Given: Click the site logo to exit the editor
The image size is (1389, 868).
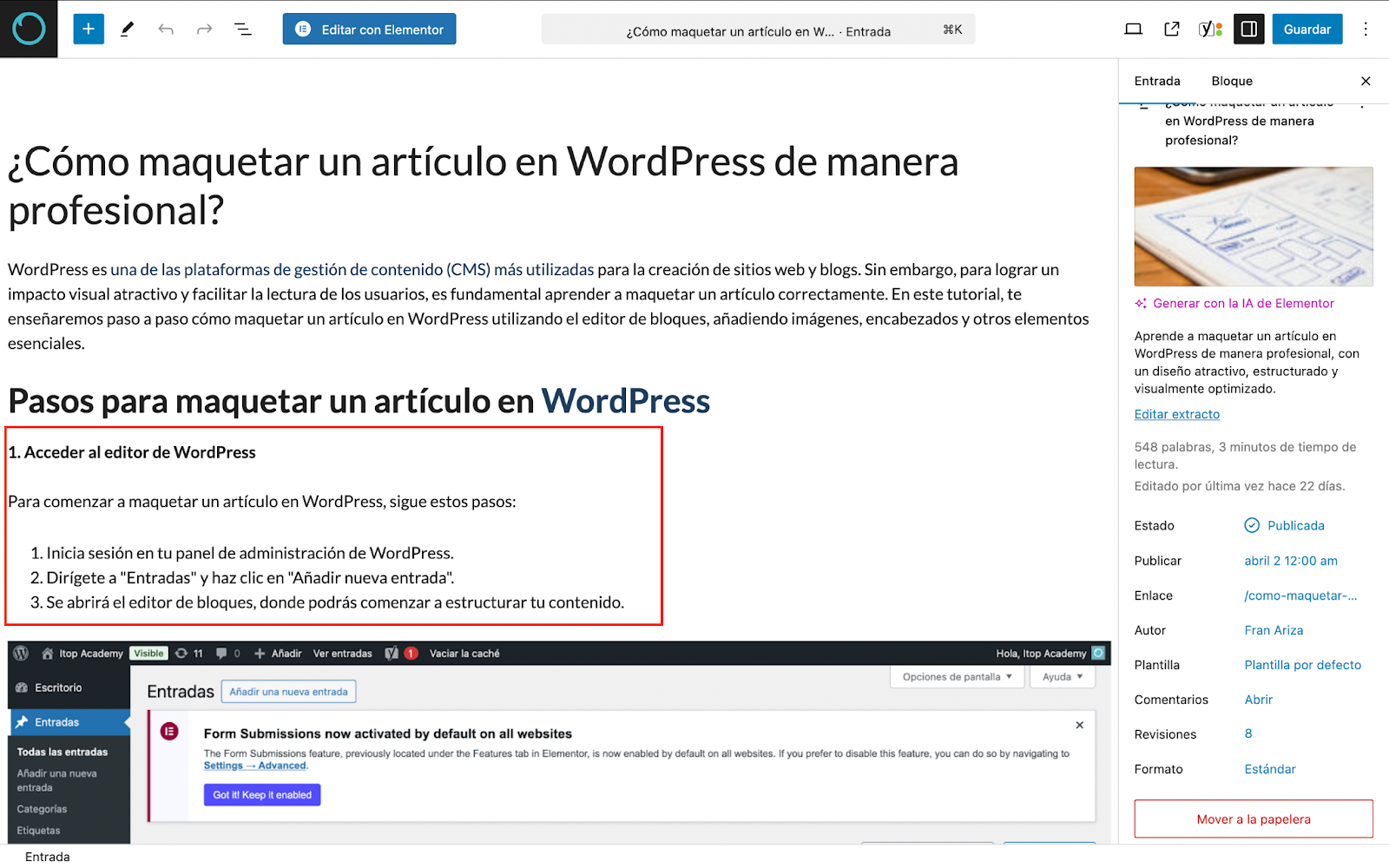Looking at the screenshot, I should coord(29,29).
